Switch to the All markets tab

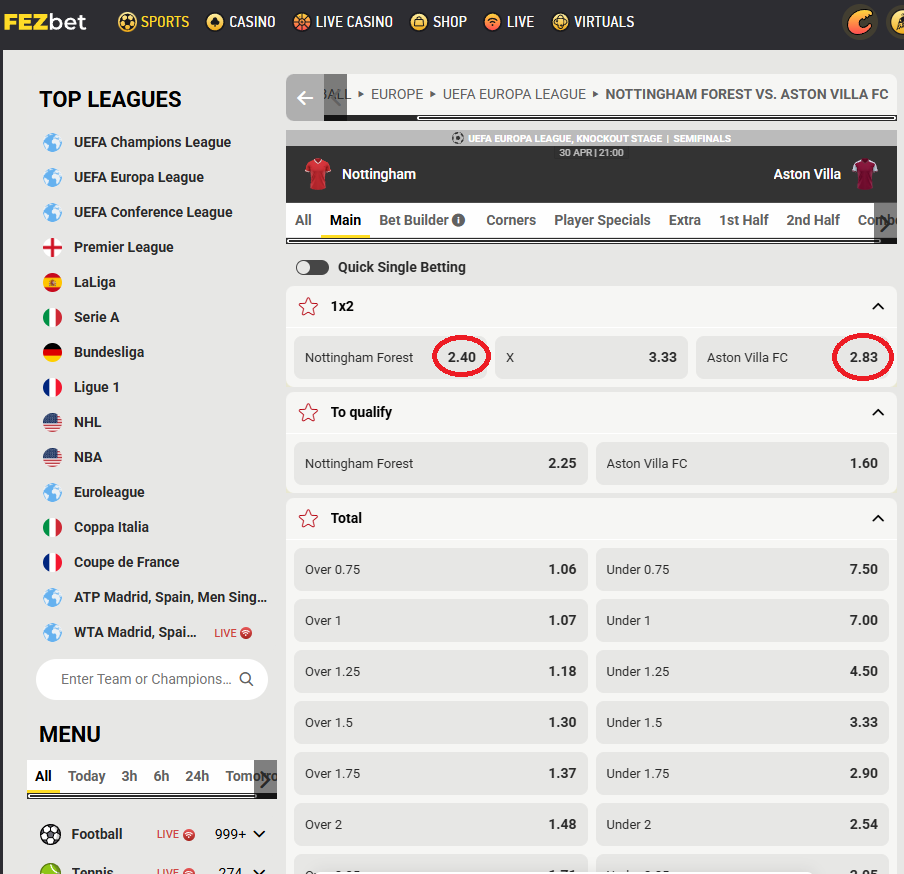[303, 220]
